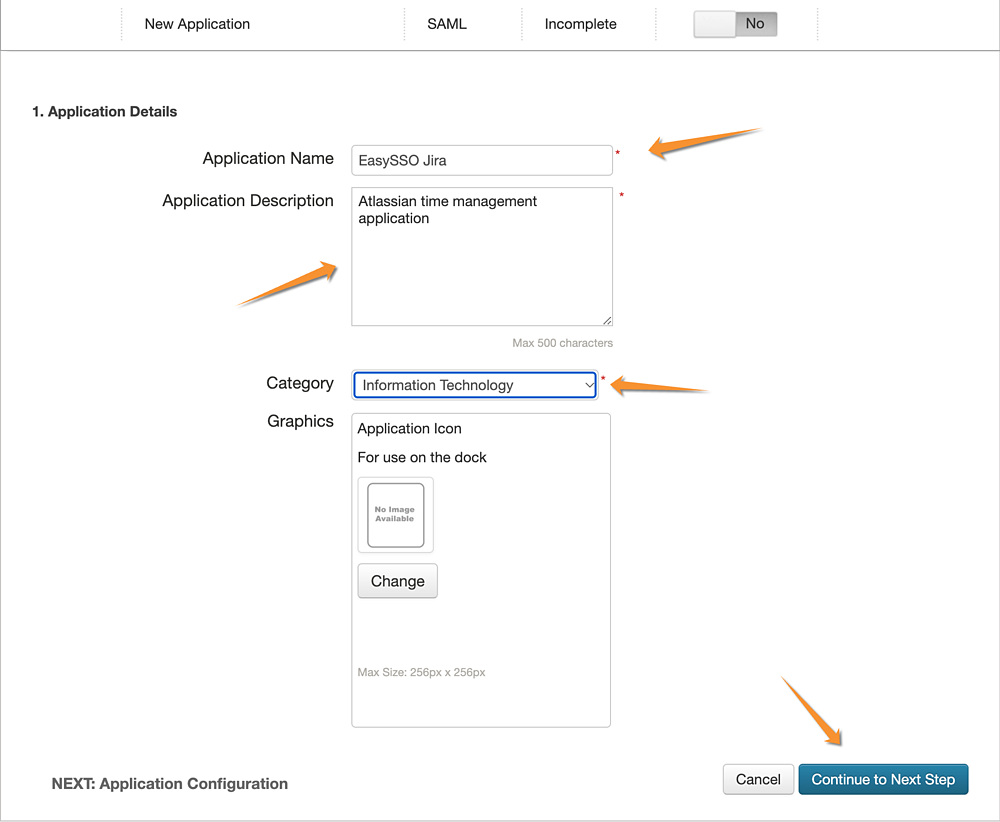Click the "1. Application Details" heading
The width and height of the screenshot is (1000, 822).
point(105,112)
